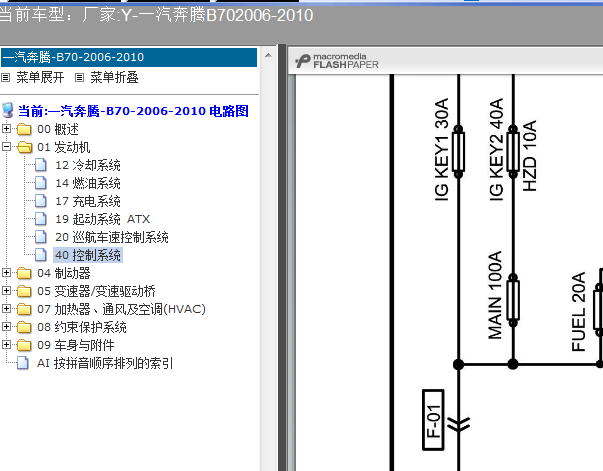Click the page icon of 20 巡航车速控制系统

coord(41,237)
